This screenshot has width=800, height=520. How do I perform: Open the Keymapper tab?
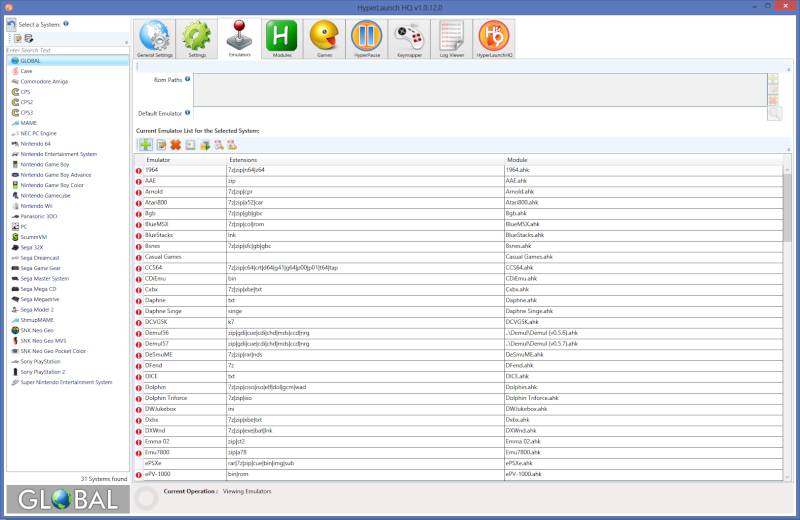[x=409, y=39]
